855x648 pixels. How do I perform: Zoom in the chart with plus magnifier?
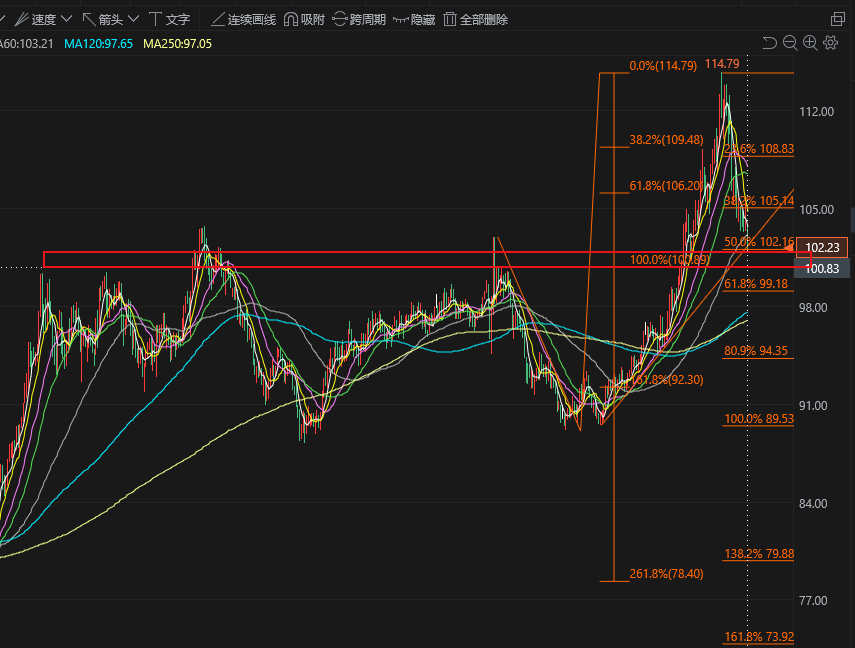(810, 43)
